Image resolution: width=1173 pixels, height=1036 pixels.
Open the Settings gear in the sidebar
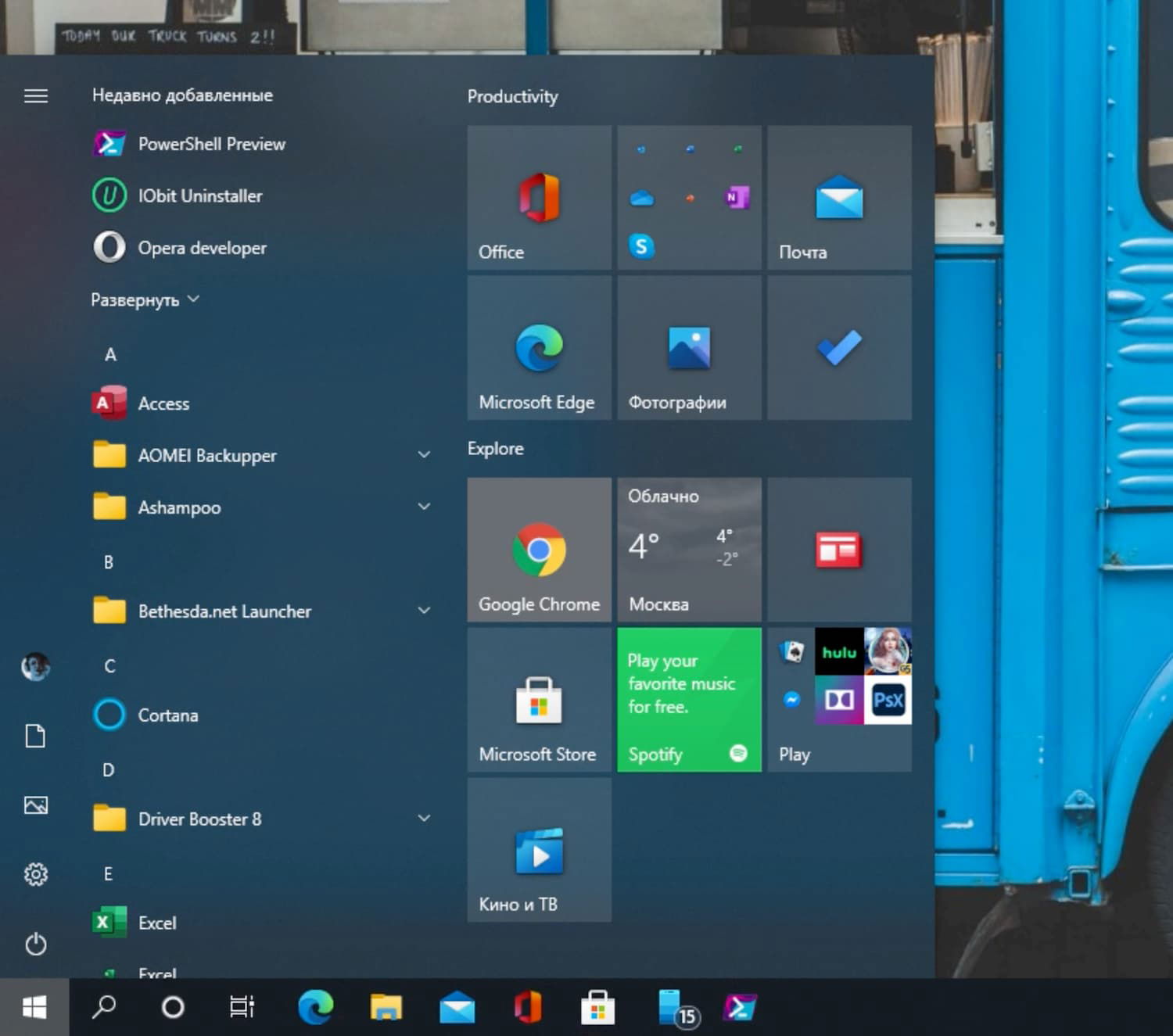click(x=35, y=875)
